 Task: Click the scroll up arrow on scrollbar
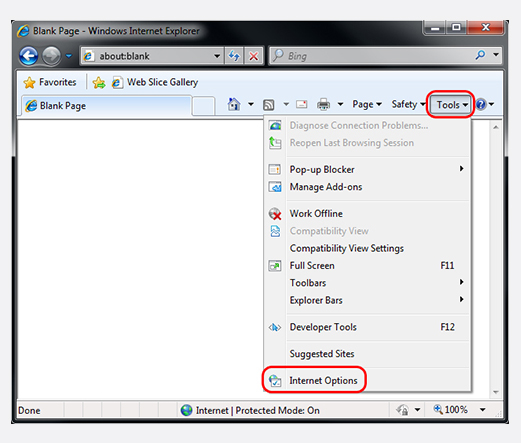click(x=496, y=127)
